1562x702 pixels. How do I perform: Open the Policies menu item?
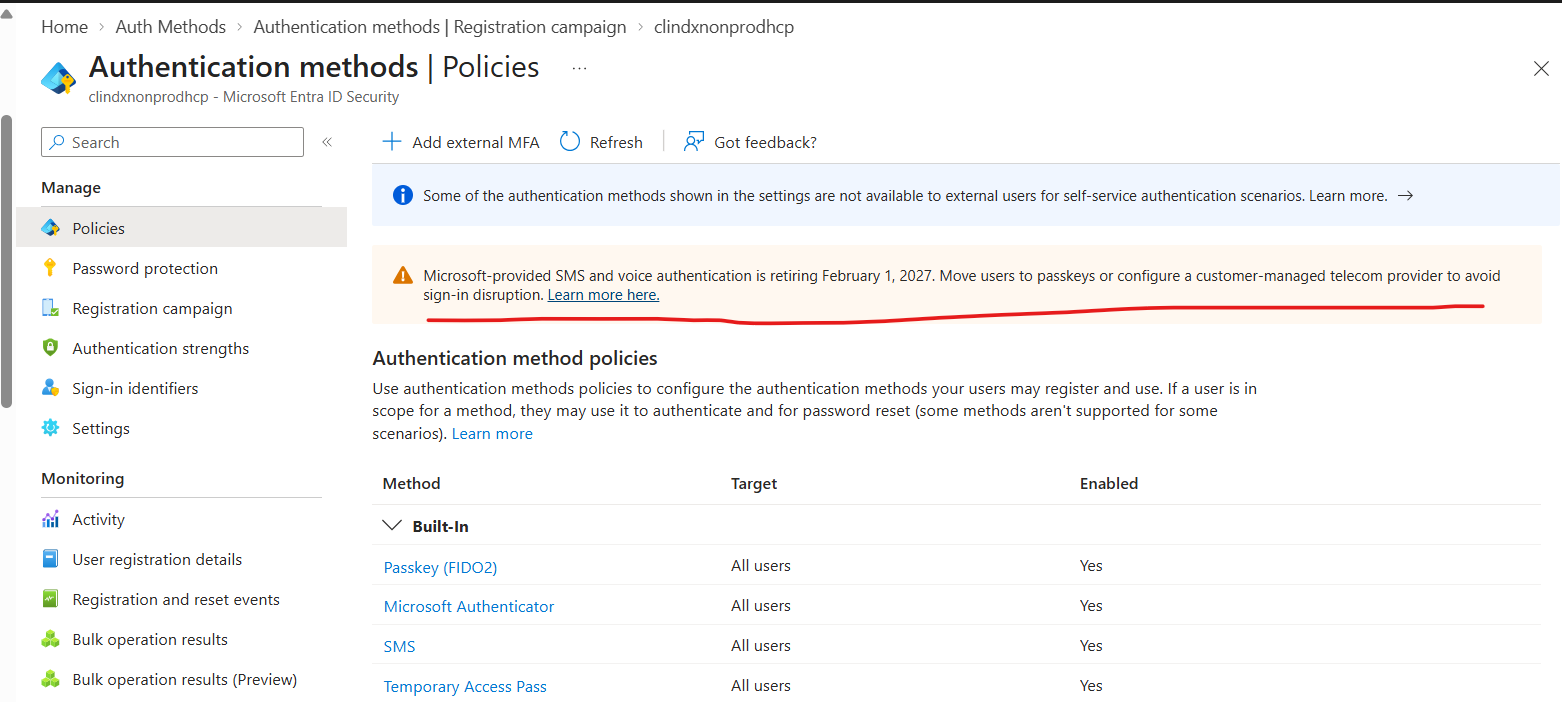[182, 228]
